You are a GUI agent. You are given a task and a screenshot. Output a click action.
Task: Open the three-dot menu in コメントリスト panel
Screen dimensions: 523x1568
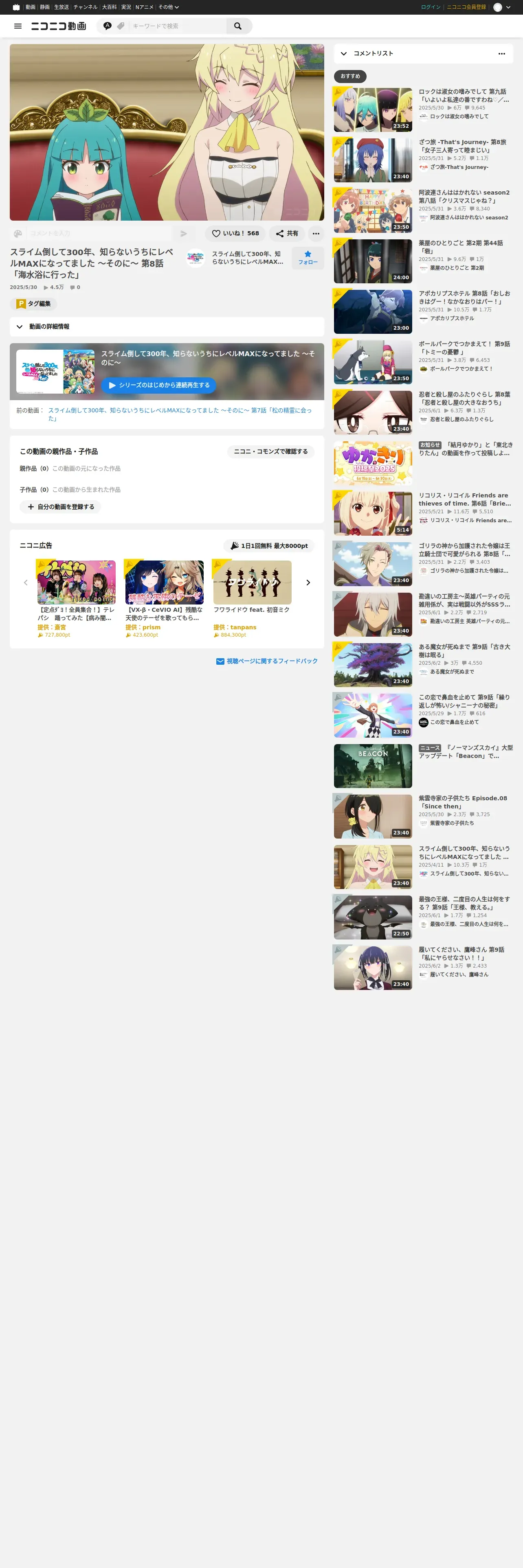click(x=502, y=54)
